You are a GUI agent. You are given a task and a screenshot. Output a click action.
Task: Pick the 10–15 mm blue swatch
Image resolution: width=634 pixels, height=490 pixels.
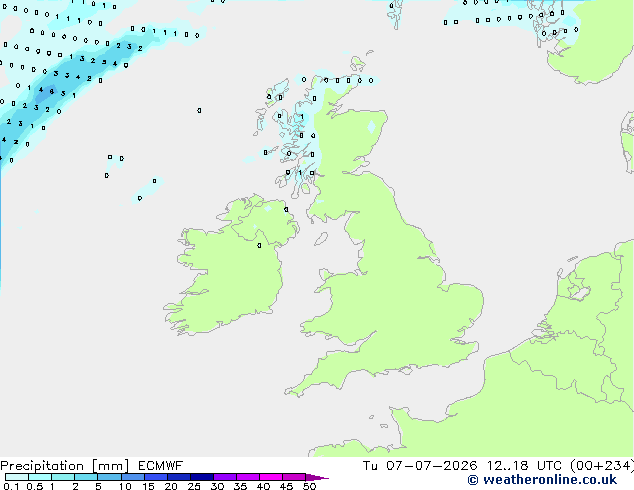tap(133, 477)
